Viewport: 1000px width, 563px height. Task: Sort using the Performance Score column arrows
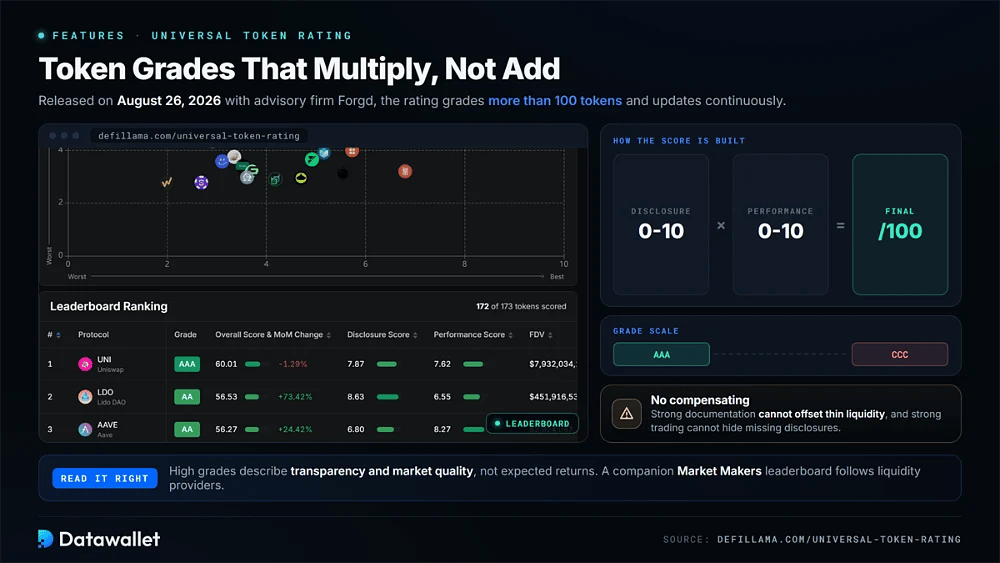coord(510,335)
